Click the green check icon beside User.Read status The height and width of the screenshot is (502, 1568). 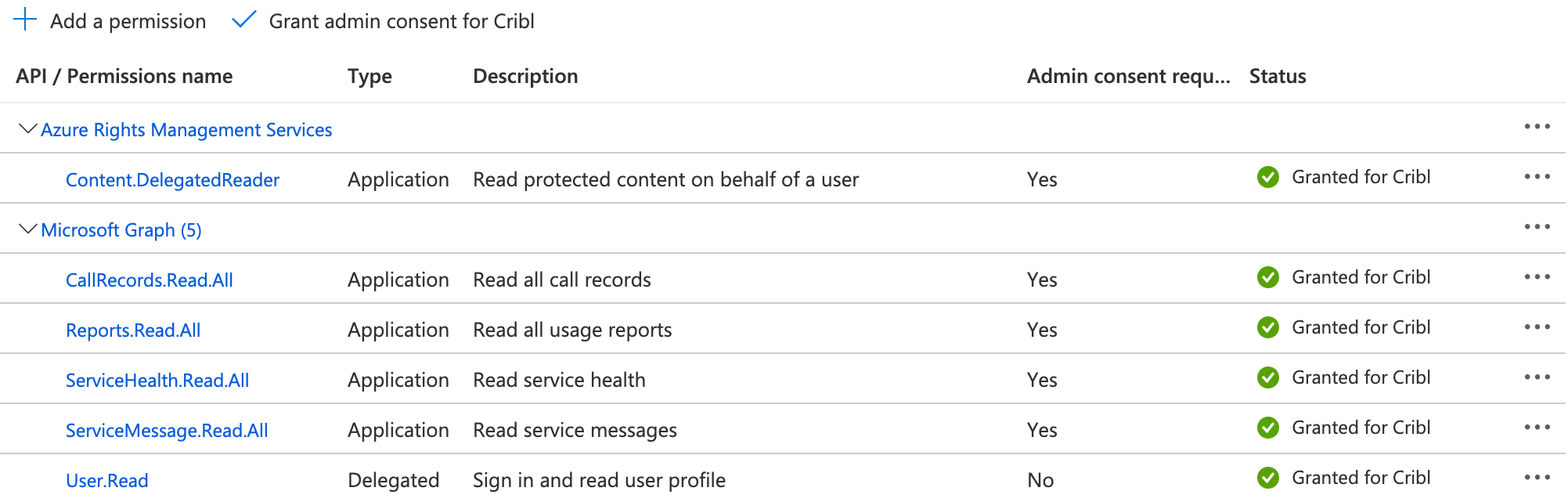[x=1268, y=478]
